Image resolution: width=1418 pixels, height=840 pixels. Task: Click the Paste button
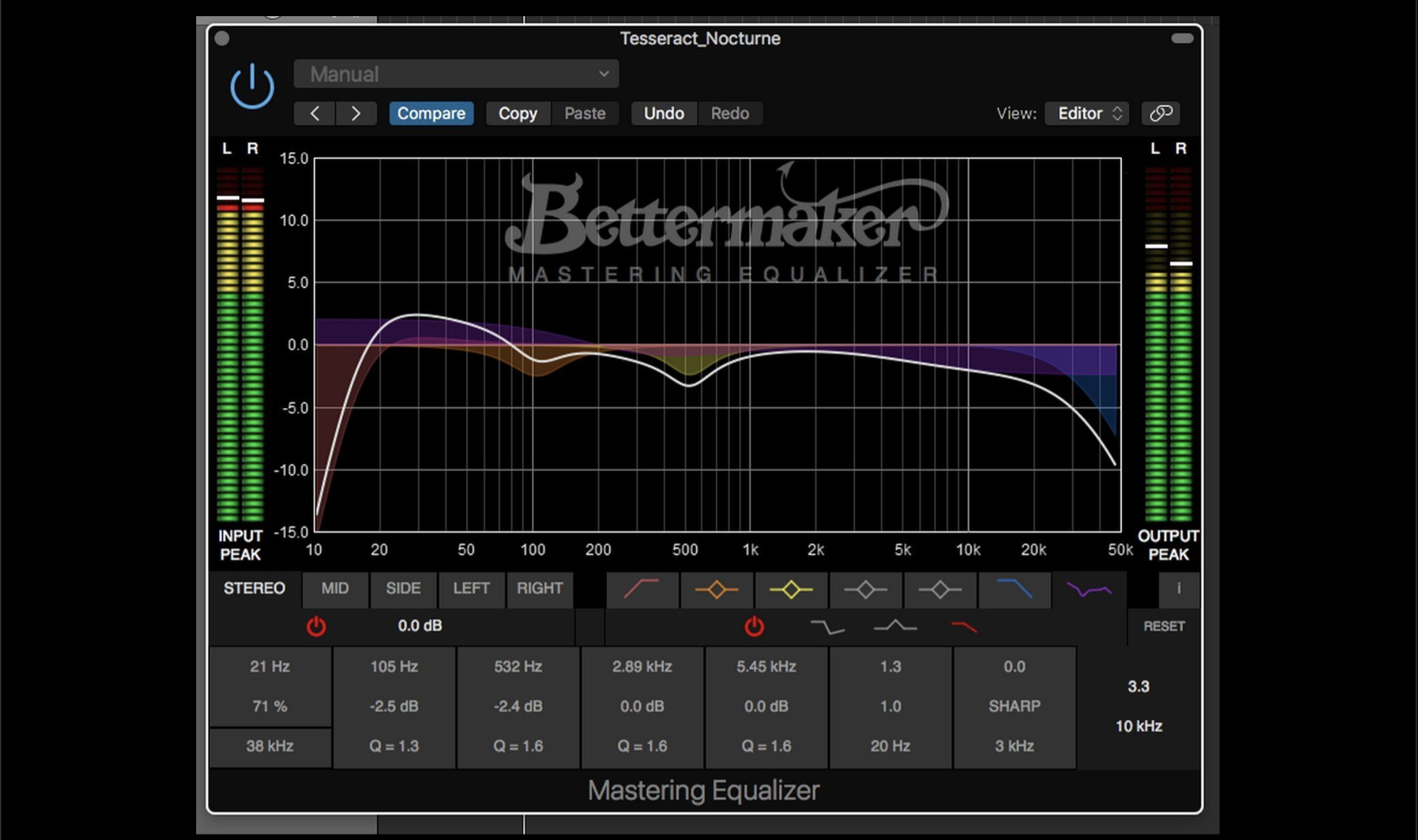click(585, 113)
